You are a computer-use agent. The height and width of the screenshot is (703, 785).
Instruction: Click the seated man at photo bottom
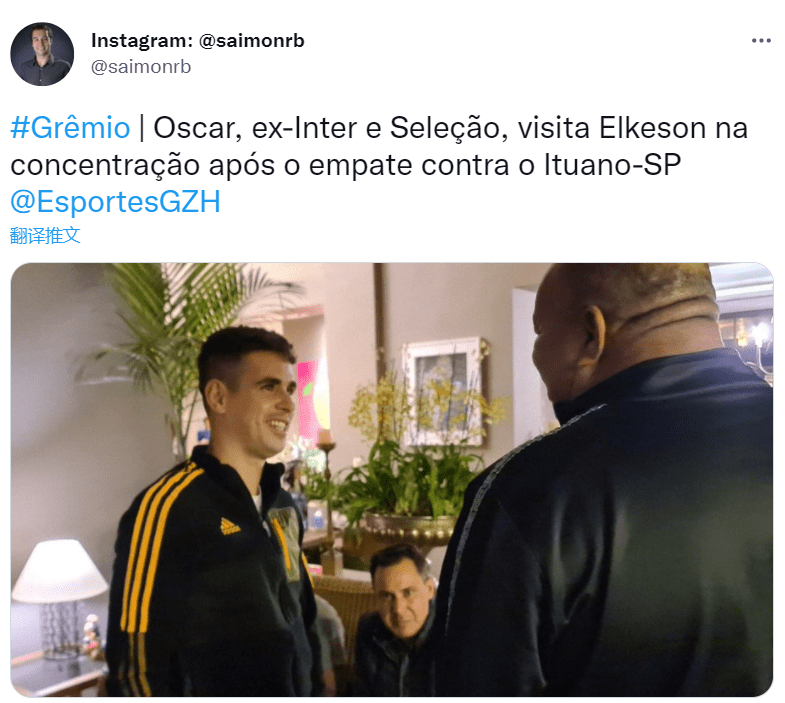click(x=396, y=616)
